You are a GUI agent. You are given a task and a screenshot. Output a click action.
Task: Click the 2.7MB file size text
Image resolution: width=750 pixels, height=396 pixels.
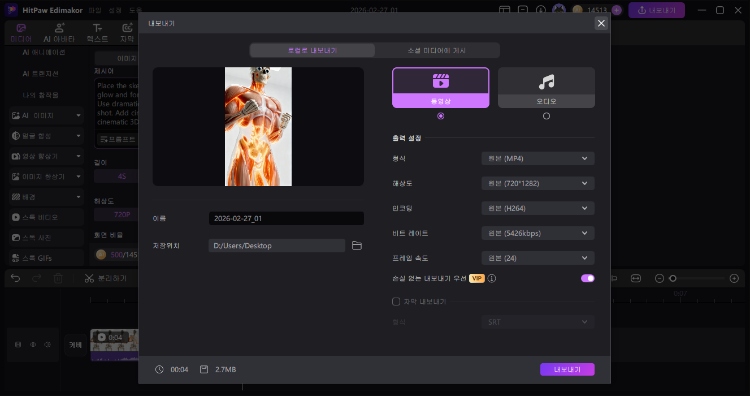[225, 370]
